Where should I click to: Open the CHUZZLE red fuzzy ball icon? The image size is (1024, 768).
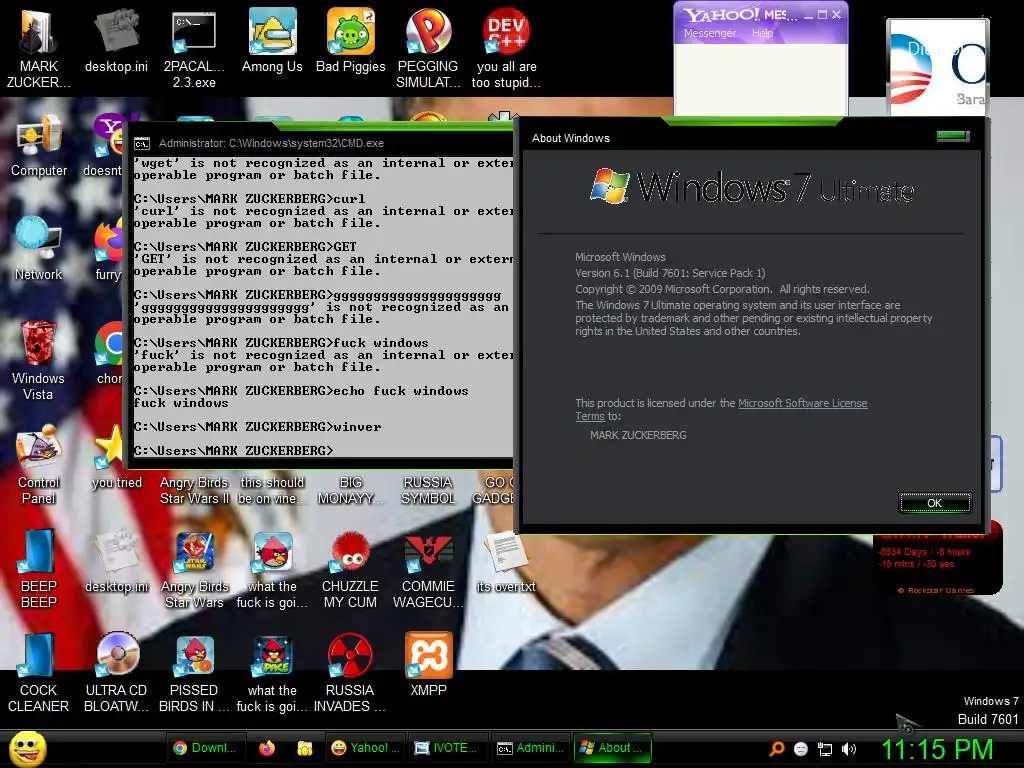pyautogui.click(x=350, y=568)
